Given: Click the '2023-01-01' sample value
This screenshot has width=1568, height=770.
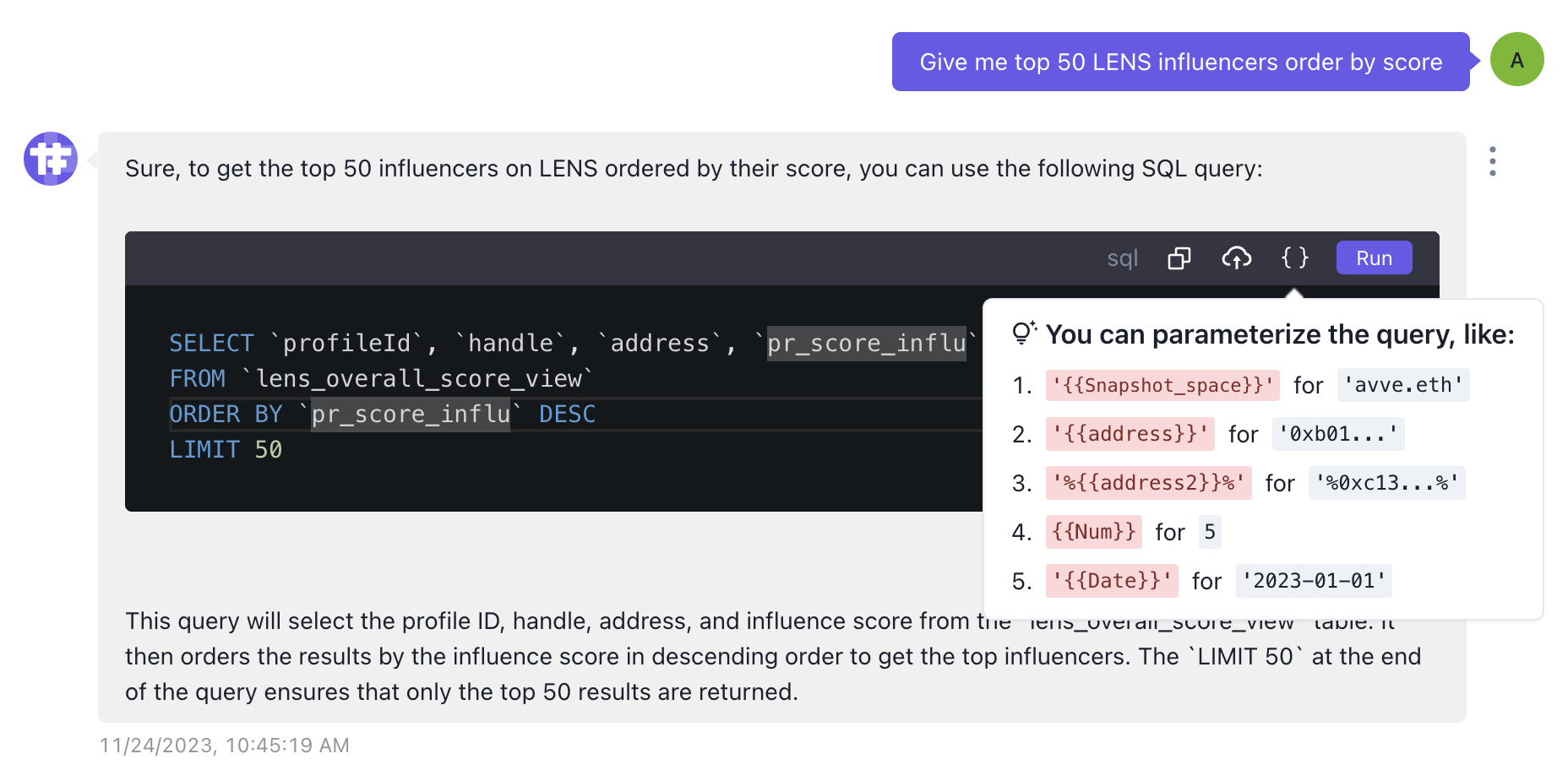Looking at the screenshot, I should (1313, 581).
